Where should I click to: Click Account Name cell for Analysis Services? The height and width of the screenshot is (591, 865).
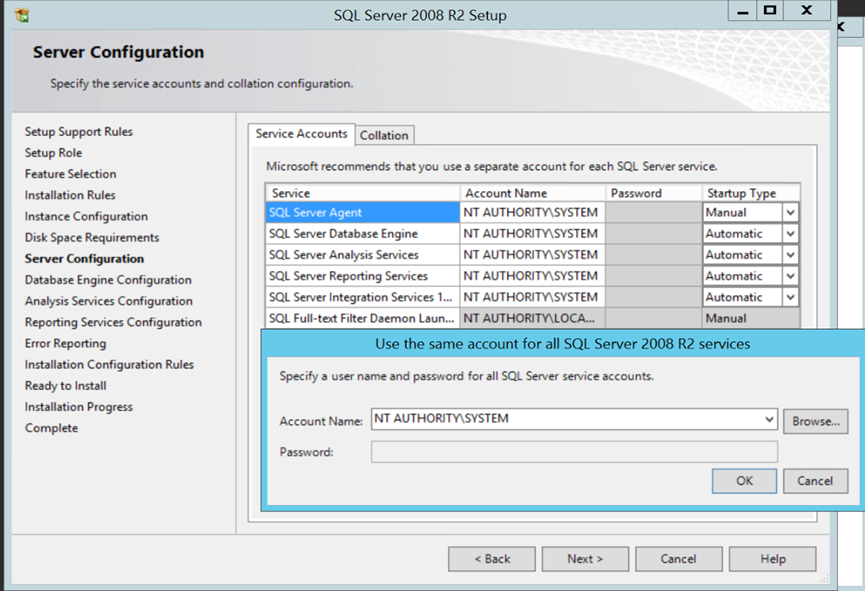(532, 255)
